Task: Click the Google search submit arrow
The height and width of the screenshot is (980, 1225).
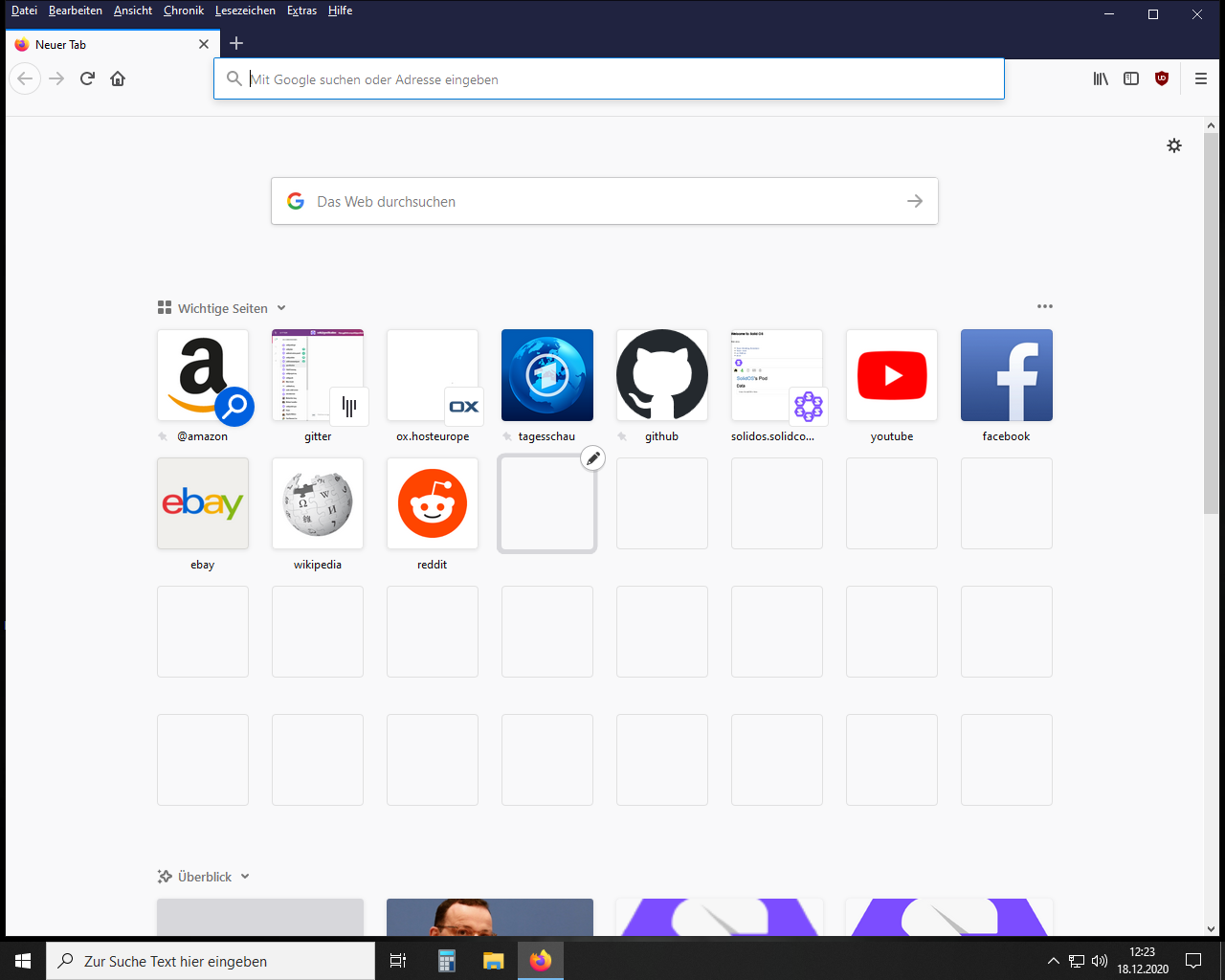Action: [x=915, y=201]
